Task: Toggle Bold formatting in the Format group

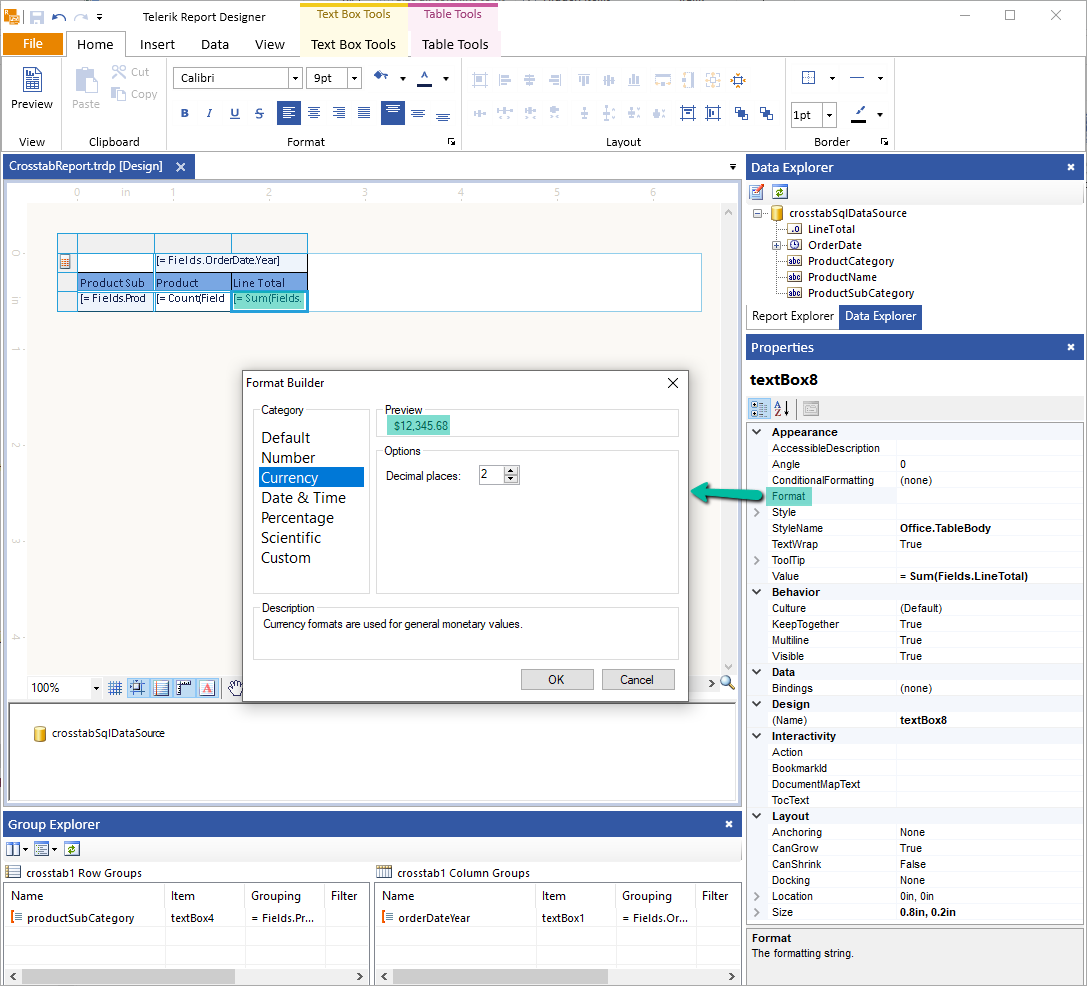Action: (x=184, y=113)
